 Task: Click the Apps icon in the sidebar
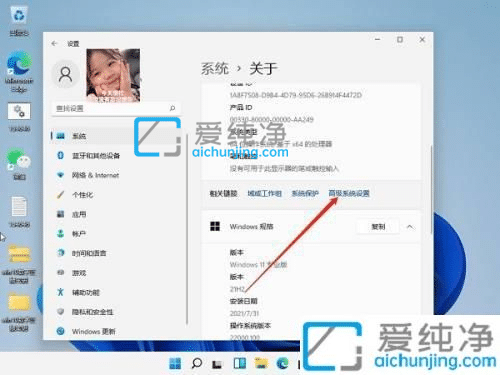pyautogui.click(x=60, y=214)
